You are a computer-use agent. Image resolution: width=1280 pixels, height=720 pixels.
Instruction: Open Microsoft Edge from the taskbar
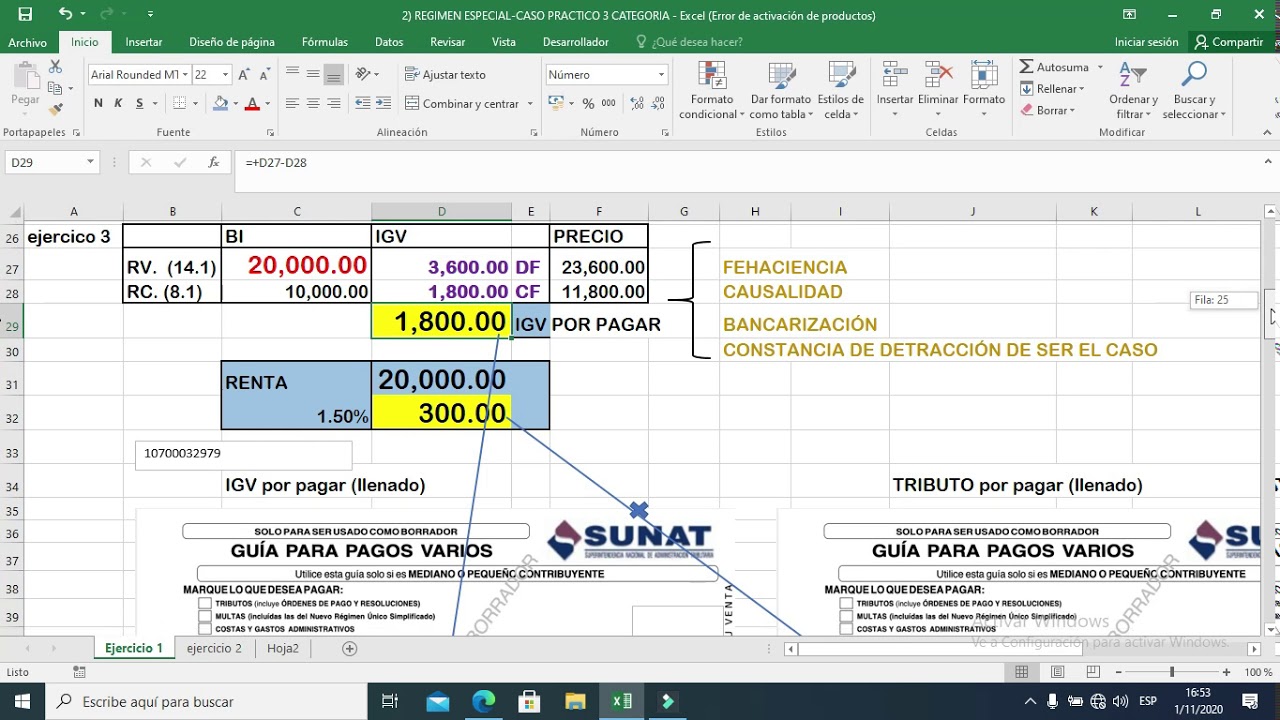pyautogui.click(x=484, y=701)
